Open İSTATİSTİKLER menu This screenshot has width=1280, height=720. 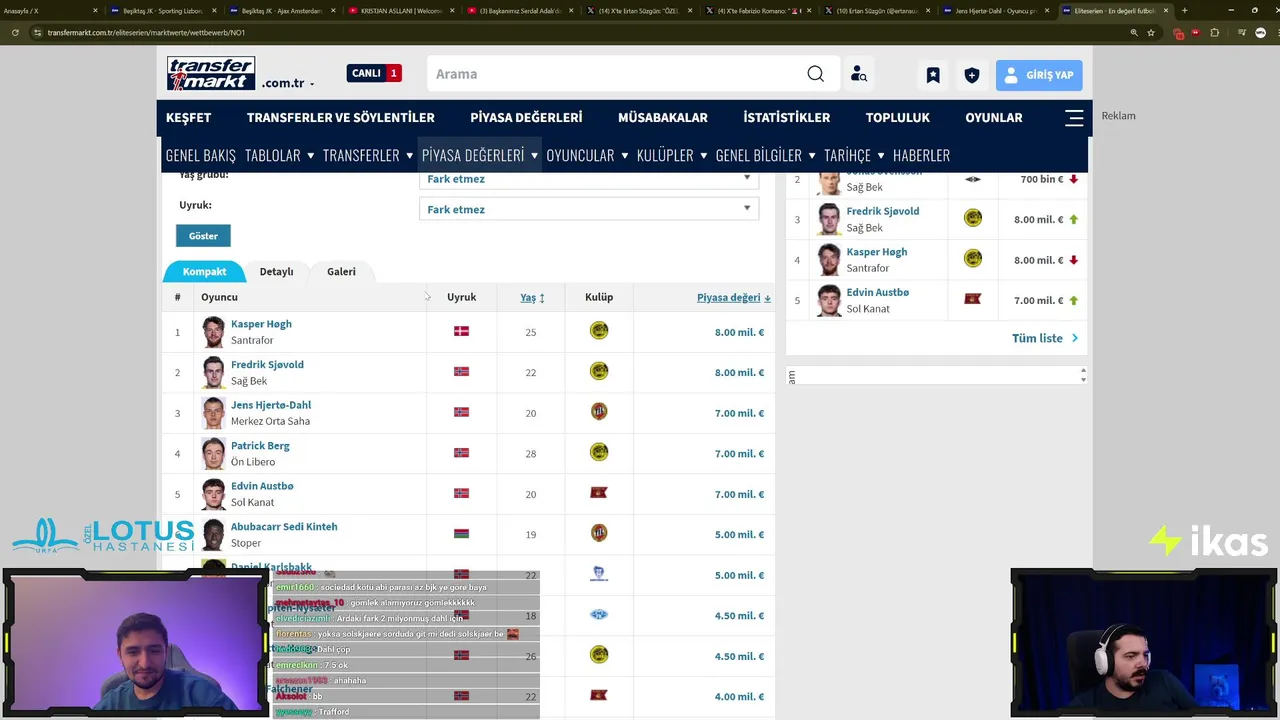point(787,117)
